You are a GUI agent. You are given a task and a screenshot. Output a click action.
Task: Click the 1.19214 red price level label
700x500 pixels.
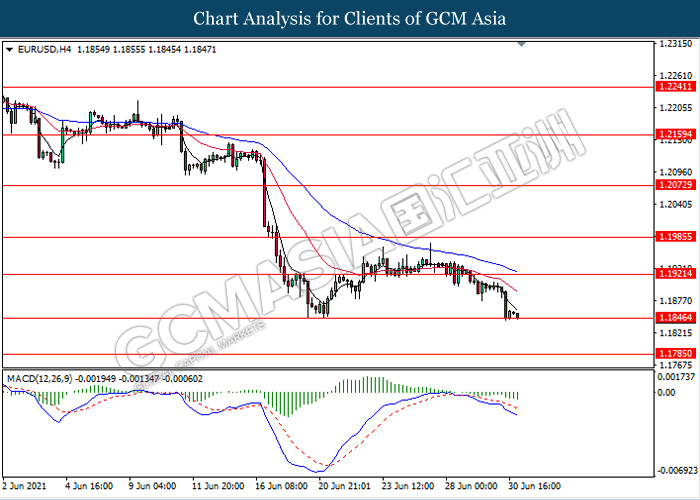point(675,274)
